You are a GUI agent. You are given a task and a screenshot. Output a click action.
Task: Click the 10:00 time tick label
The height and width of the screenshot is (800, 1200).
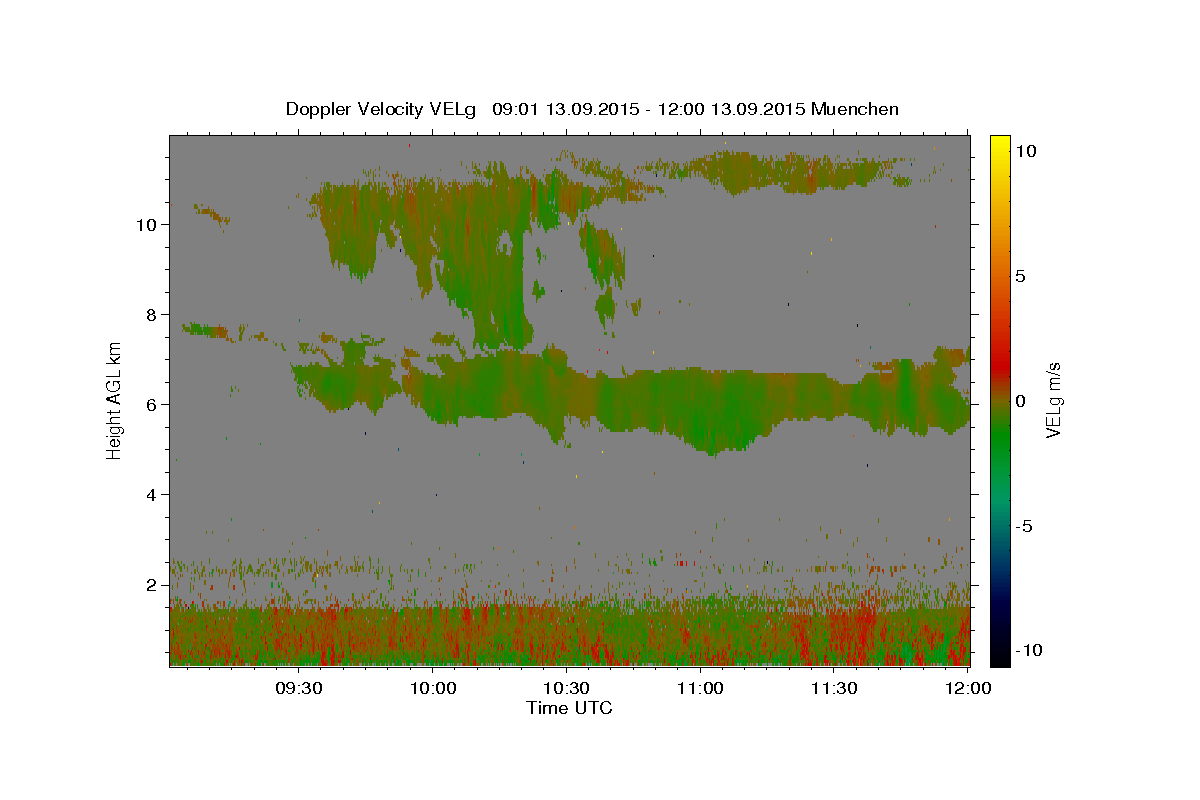[x=432, y=688]
